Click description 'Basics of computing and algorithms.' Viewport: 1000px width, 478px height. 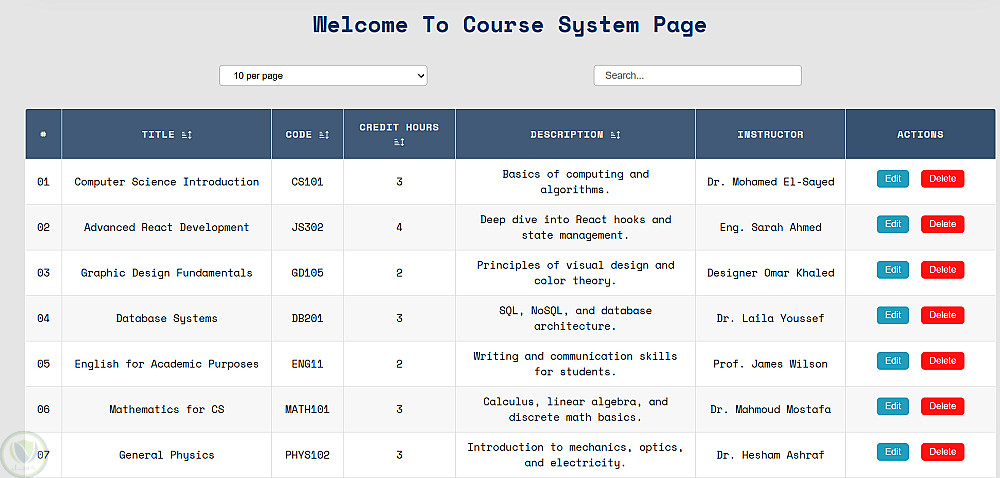(575, 182)
